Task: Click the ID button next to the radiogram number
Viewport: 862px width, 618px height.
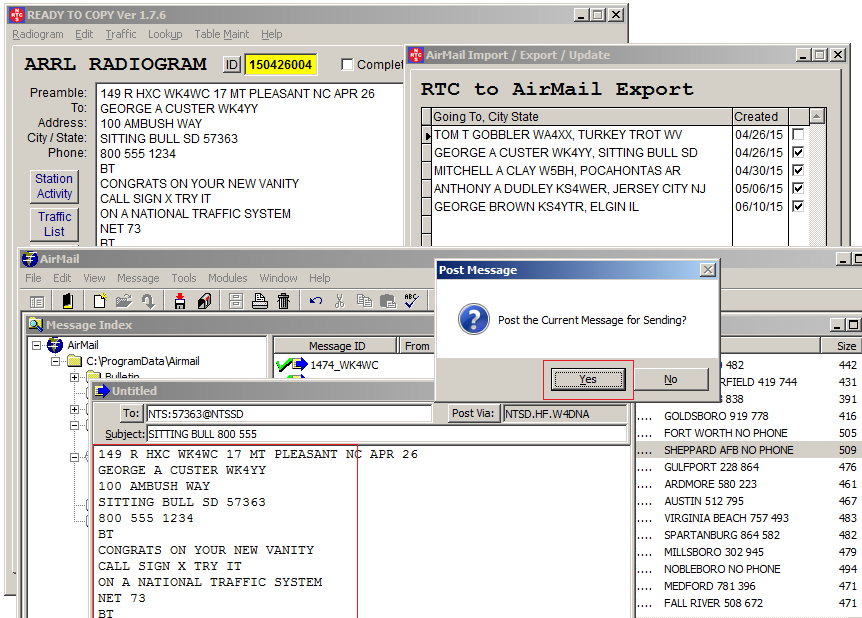Action: coord(232,64)
